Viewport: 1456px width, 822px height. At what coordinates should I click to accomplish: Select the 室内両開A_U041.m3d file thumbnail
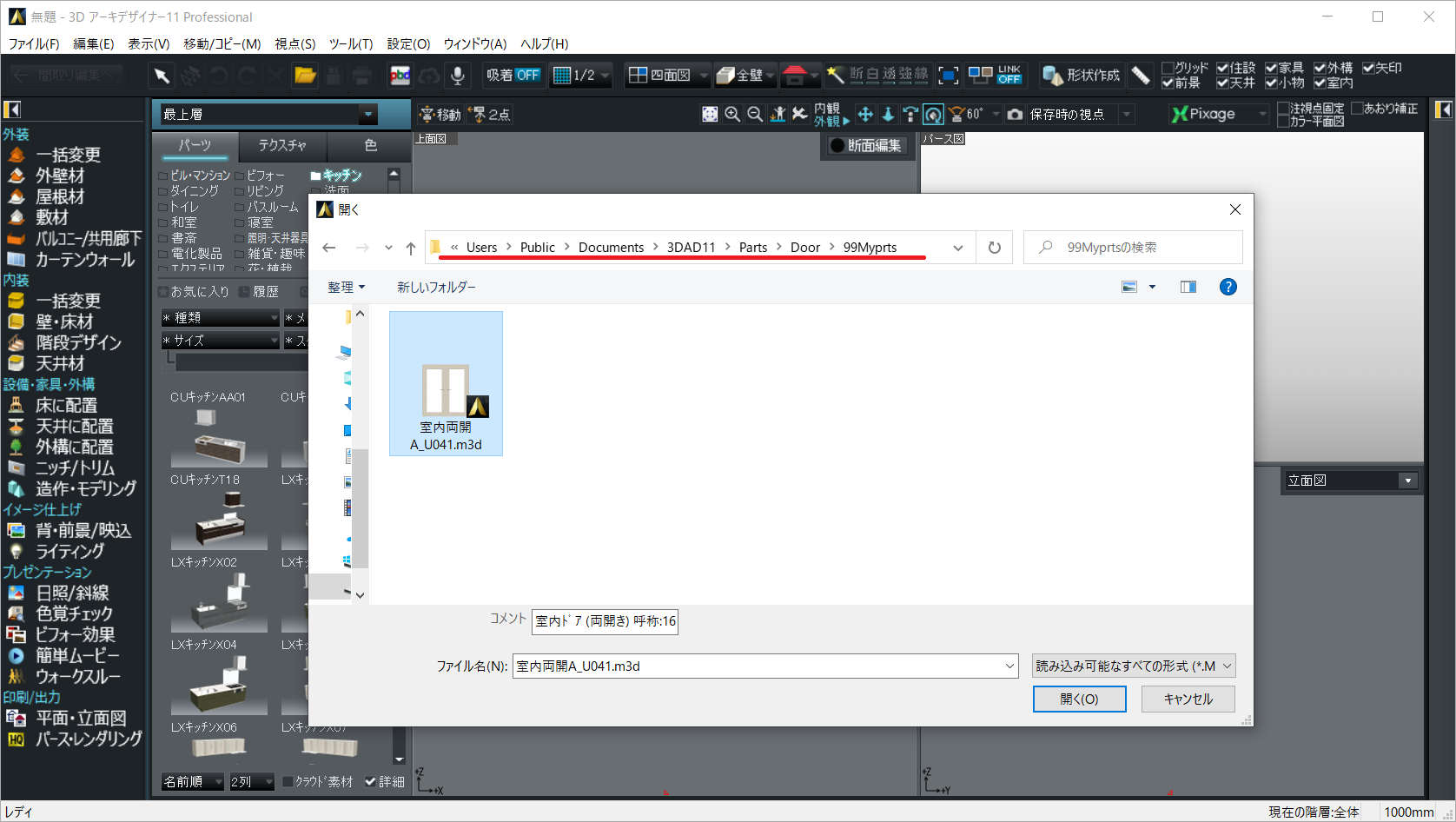click(x=446, y=384)
